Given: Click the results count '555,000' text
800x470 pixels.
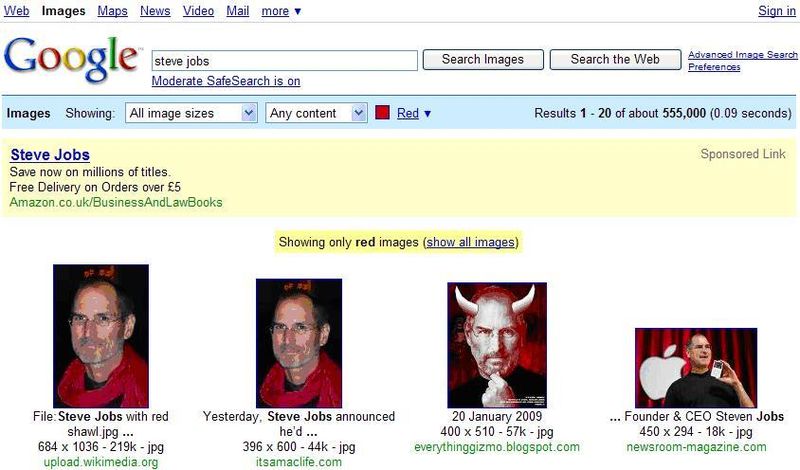Looking at the screenshot, I should pos(684,113).
